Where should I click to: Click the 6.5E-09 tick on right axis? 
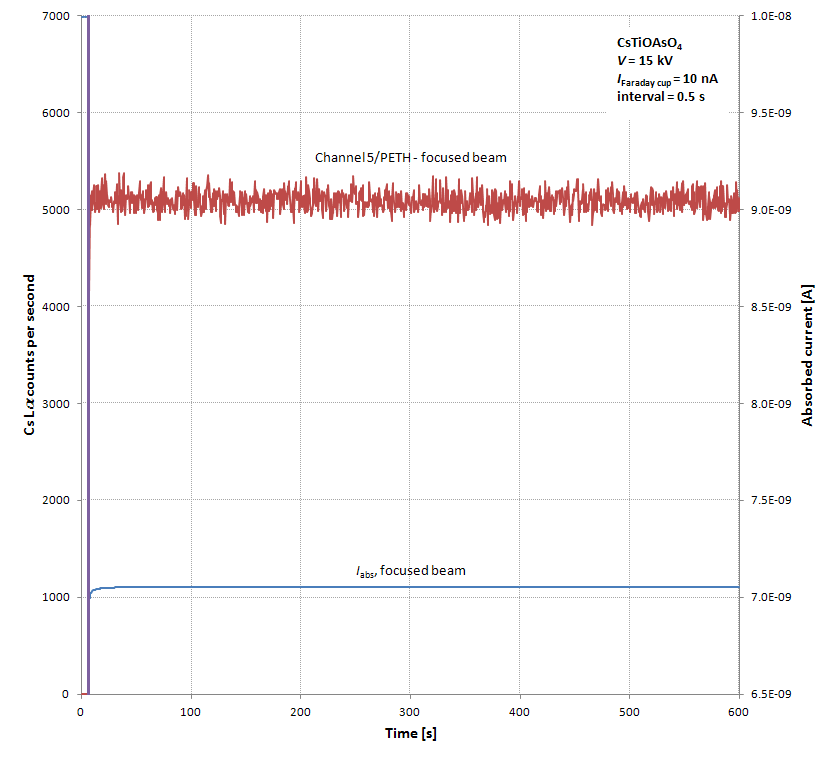(770, 694)
